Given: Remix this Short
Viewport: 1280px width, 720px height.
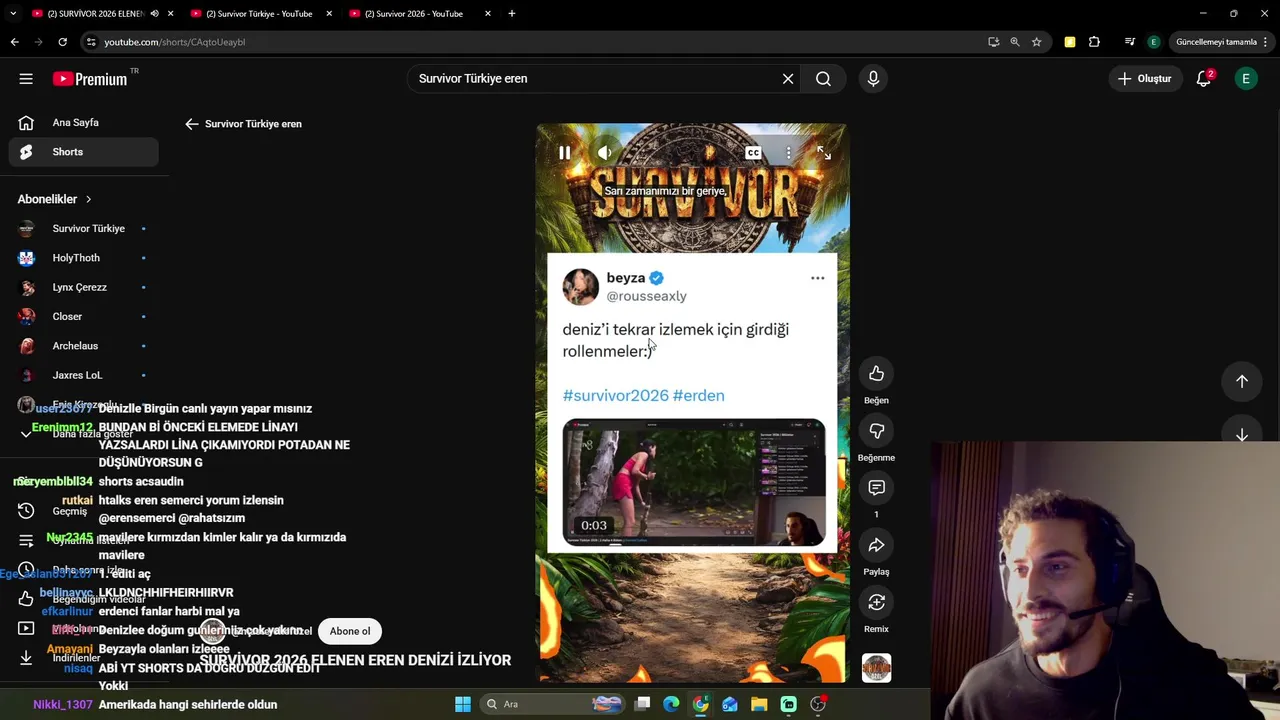Looking at the screenshot, I should (876, 602).
